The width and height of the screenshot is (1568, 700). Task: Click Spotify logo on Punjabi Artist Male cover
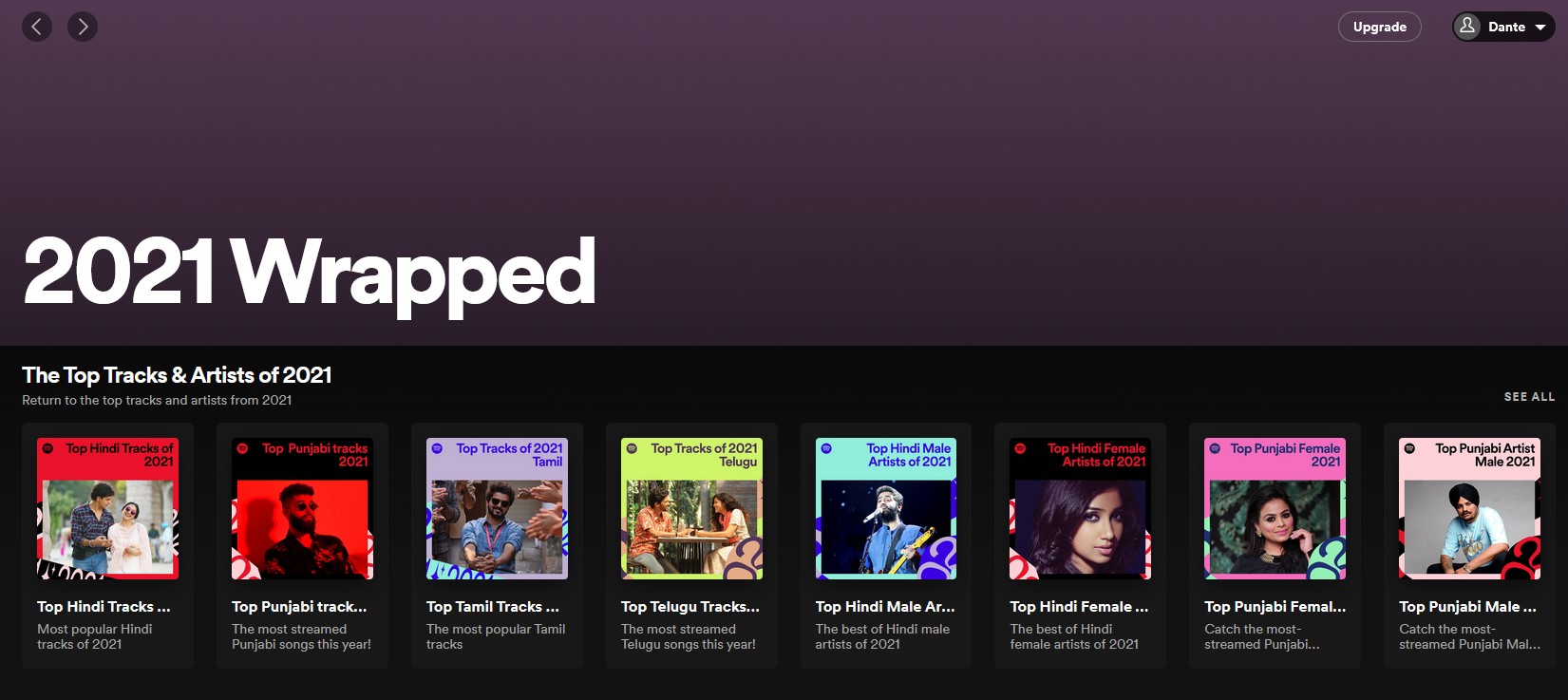click(x=1409, y=448)
